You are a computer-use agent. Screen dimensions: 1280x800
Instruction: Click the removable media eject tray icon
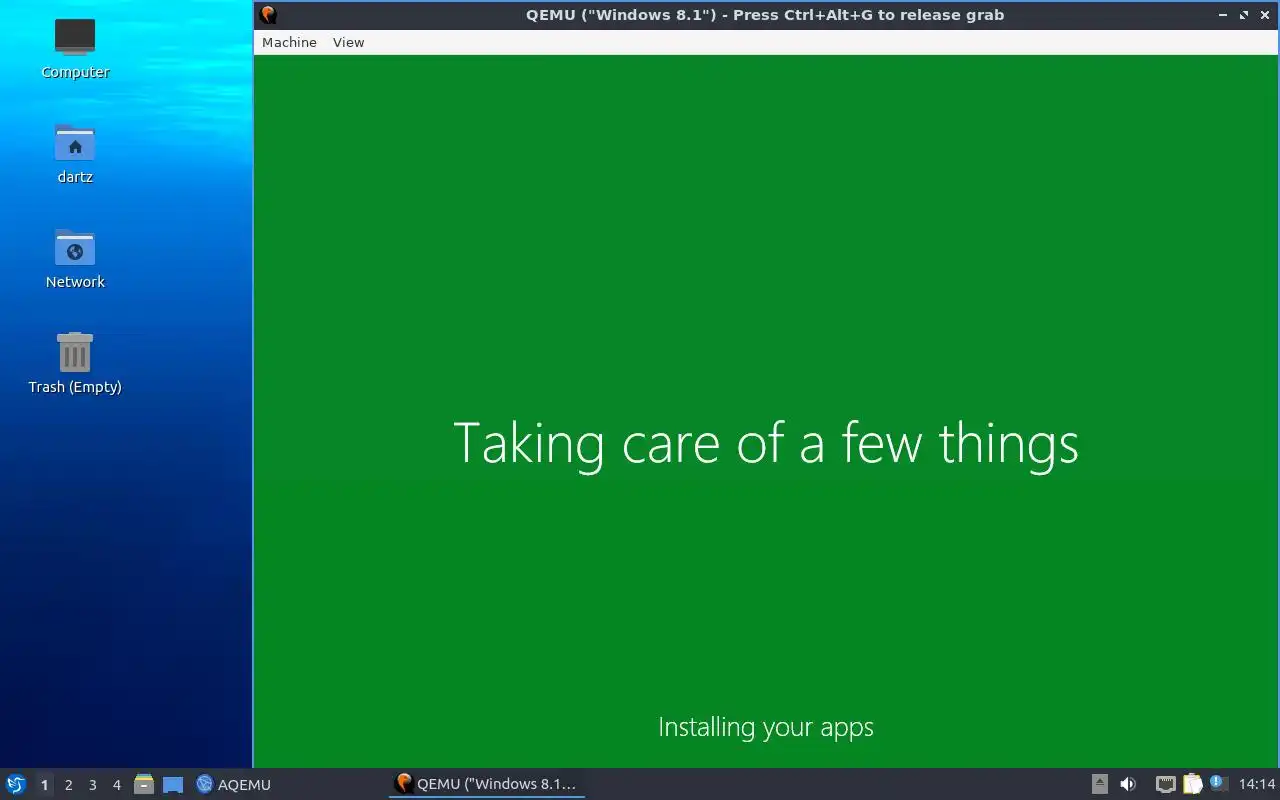[x=1100, y=784]
